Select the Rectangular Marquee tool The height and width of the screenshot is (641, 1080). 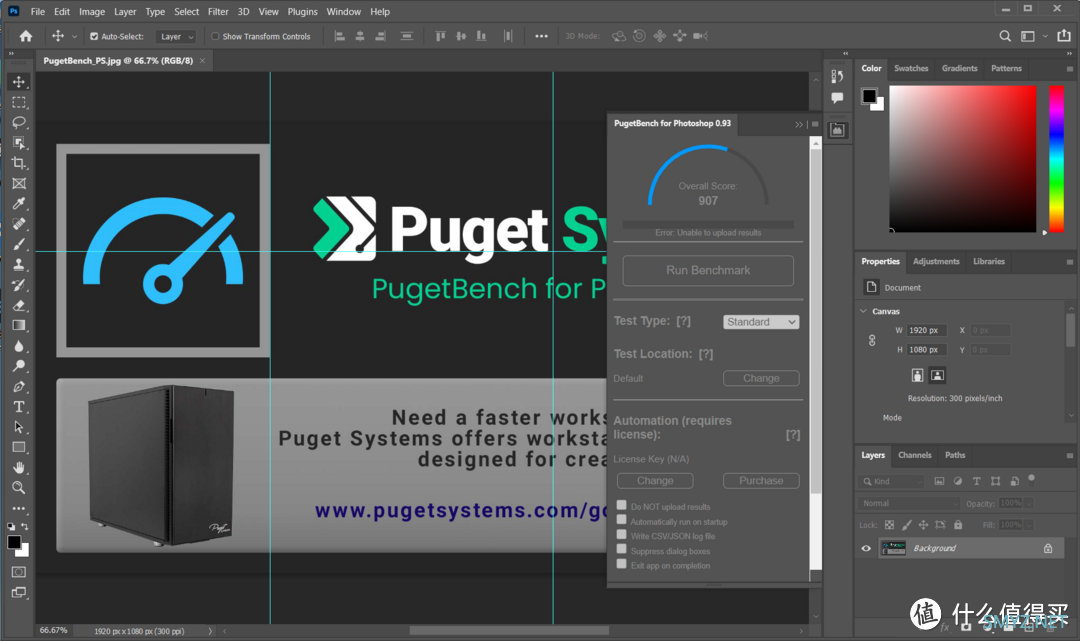pyautogui.click(x=19, y=103)
